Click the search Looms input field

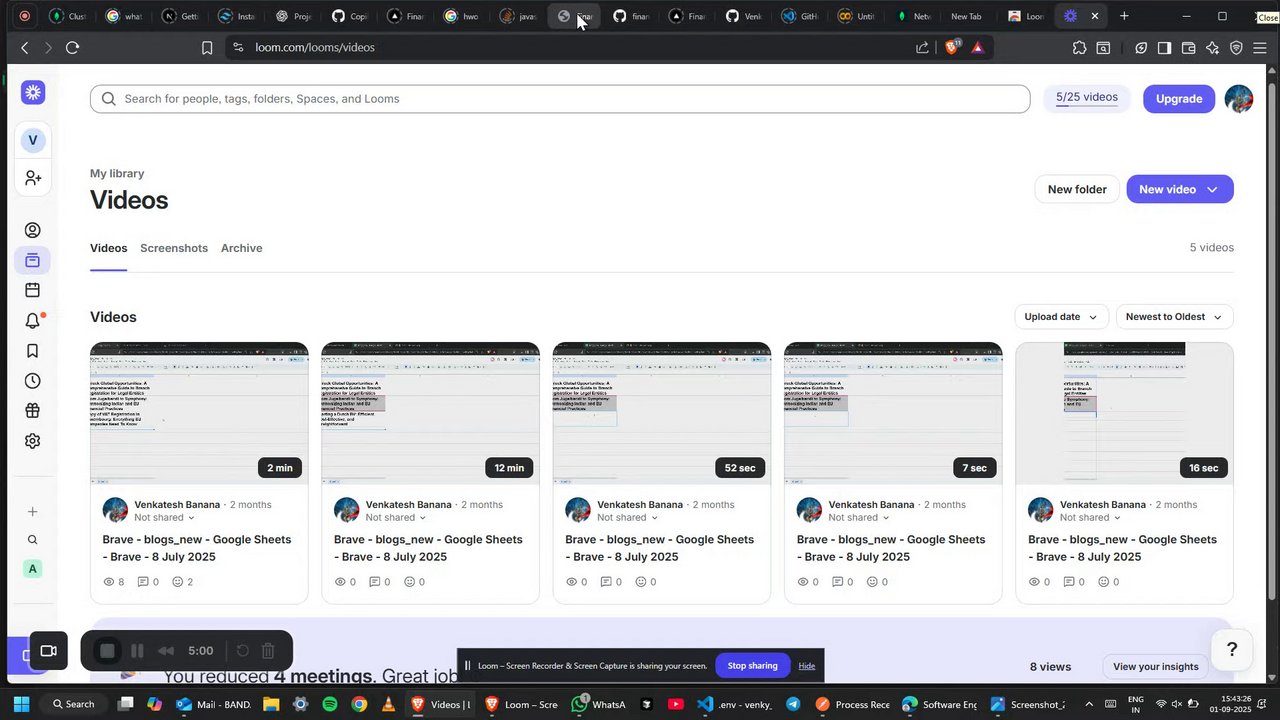[560, 99]
